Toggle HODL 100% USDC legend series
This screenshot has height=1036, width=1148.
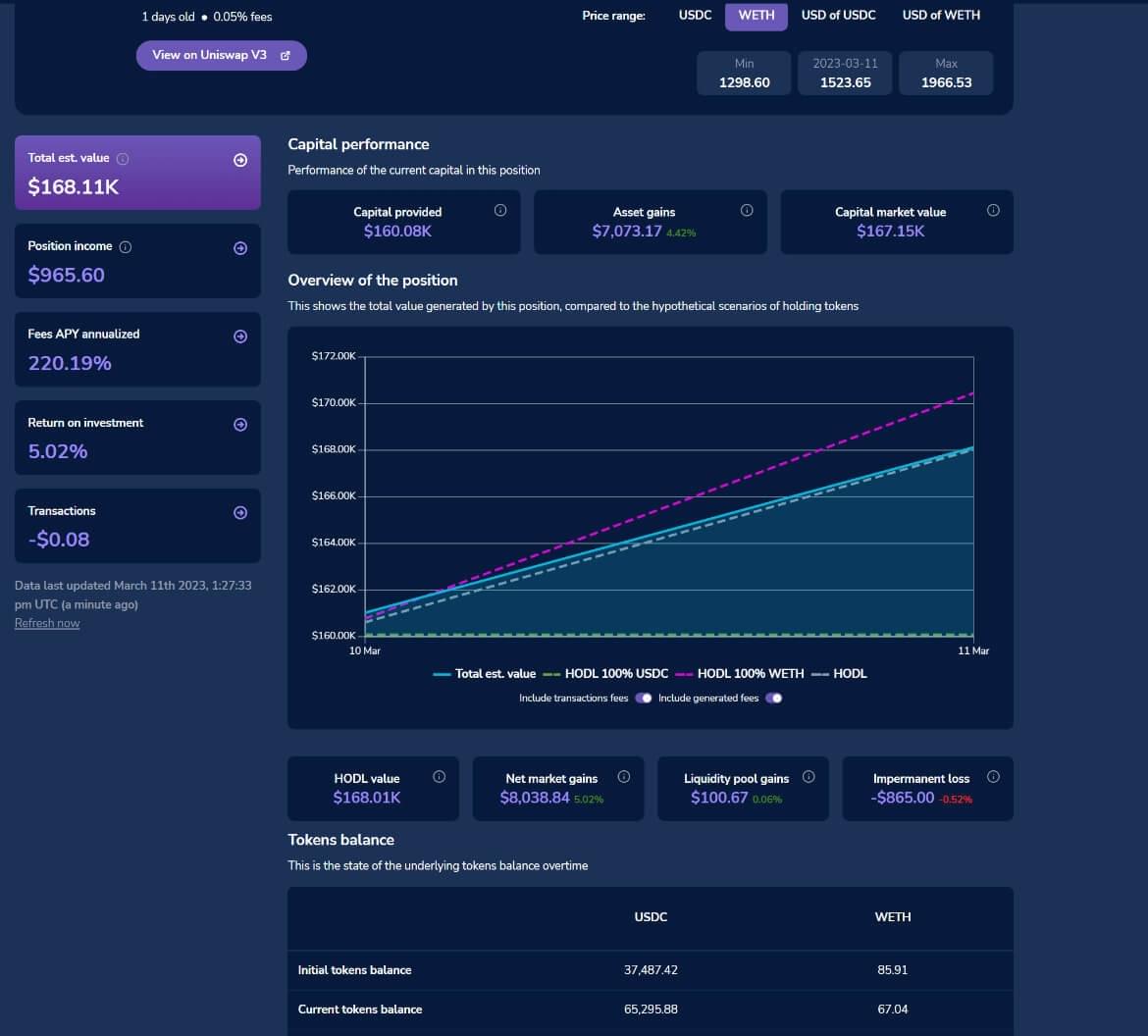click(605, 674)
